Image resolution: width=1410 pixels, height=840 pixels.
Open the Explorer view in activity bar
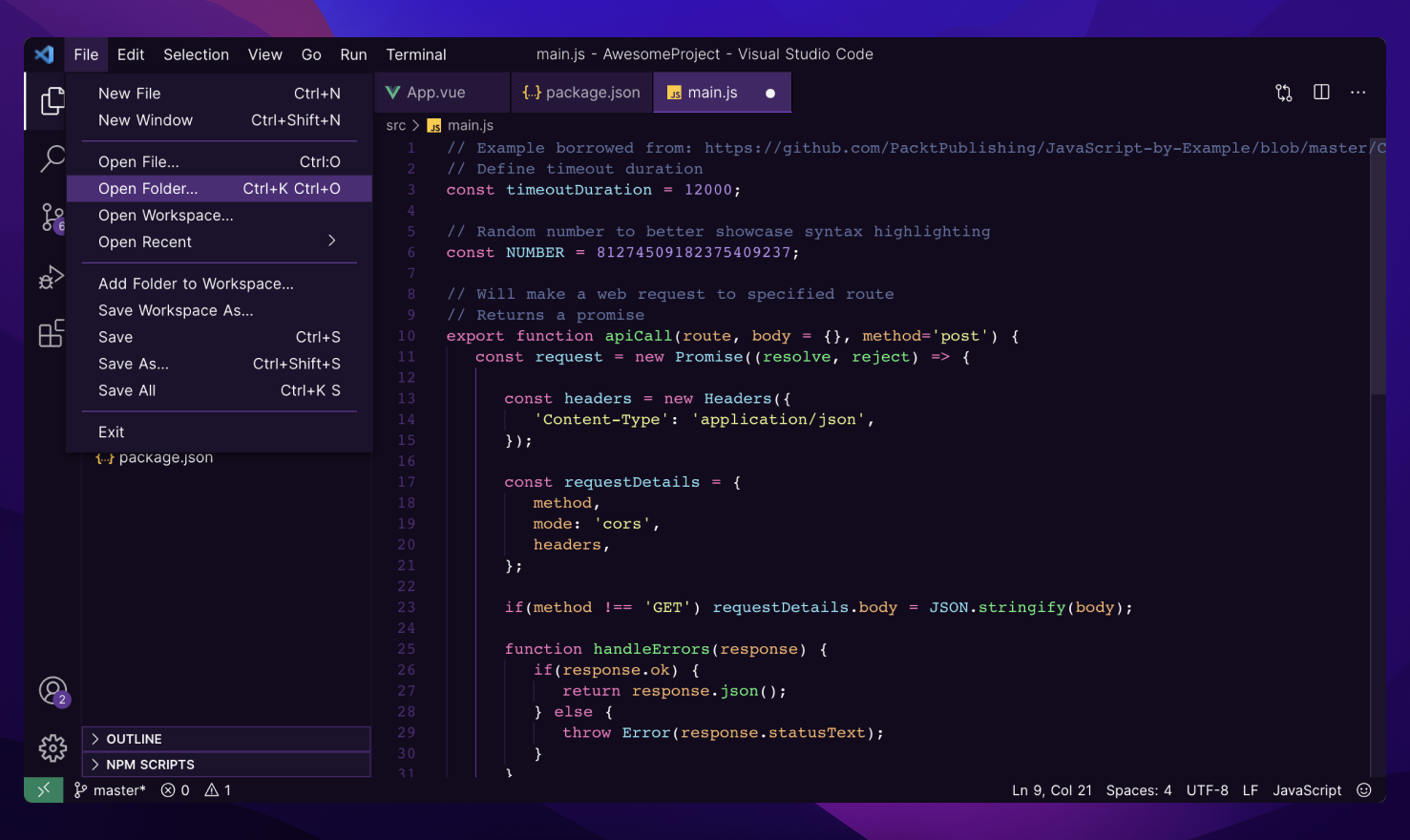tap(53, 100)
